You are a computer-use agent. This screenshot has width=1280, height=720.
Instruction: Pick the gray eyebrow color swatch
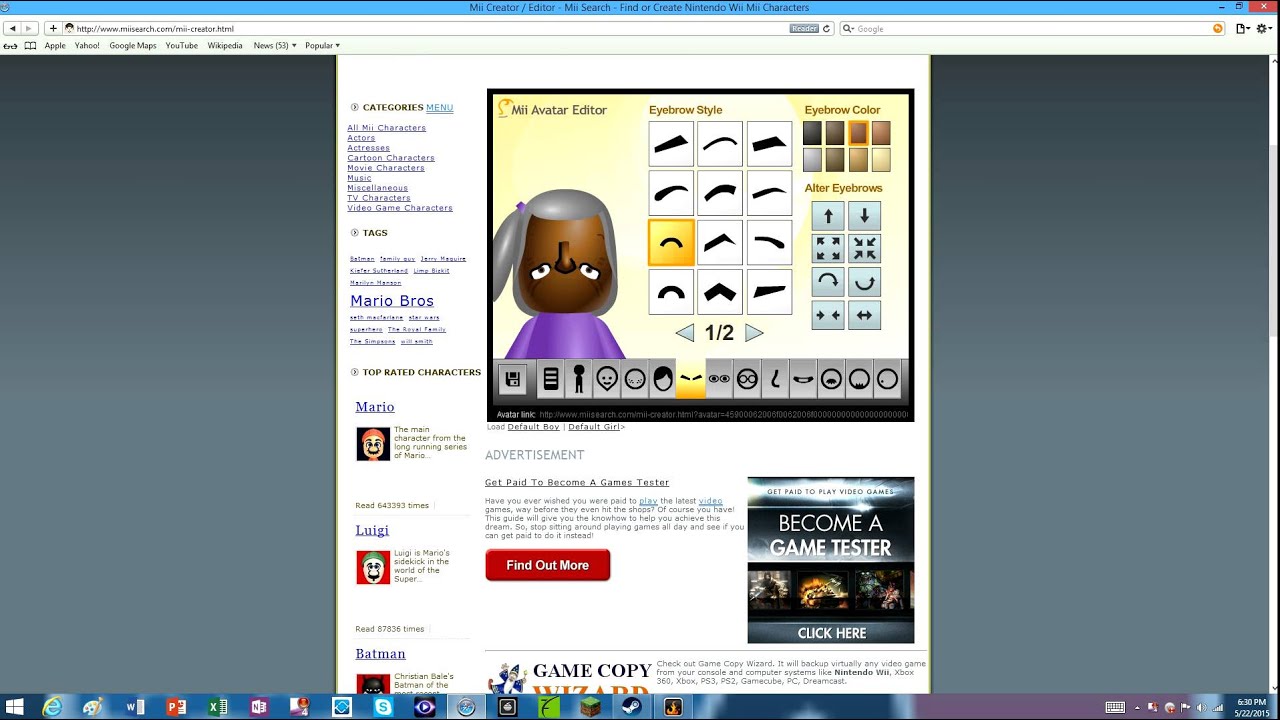coord(812,160)
